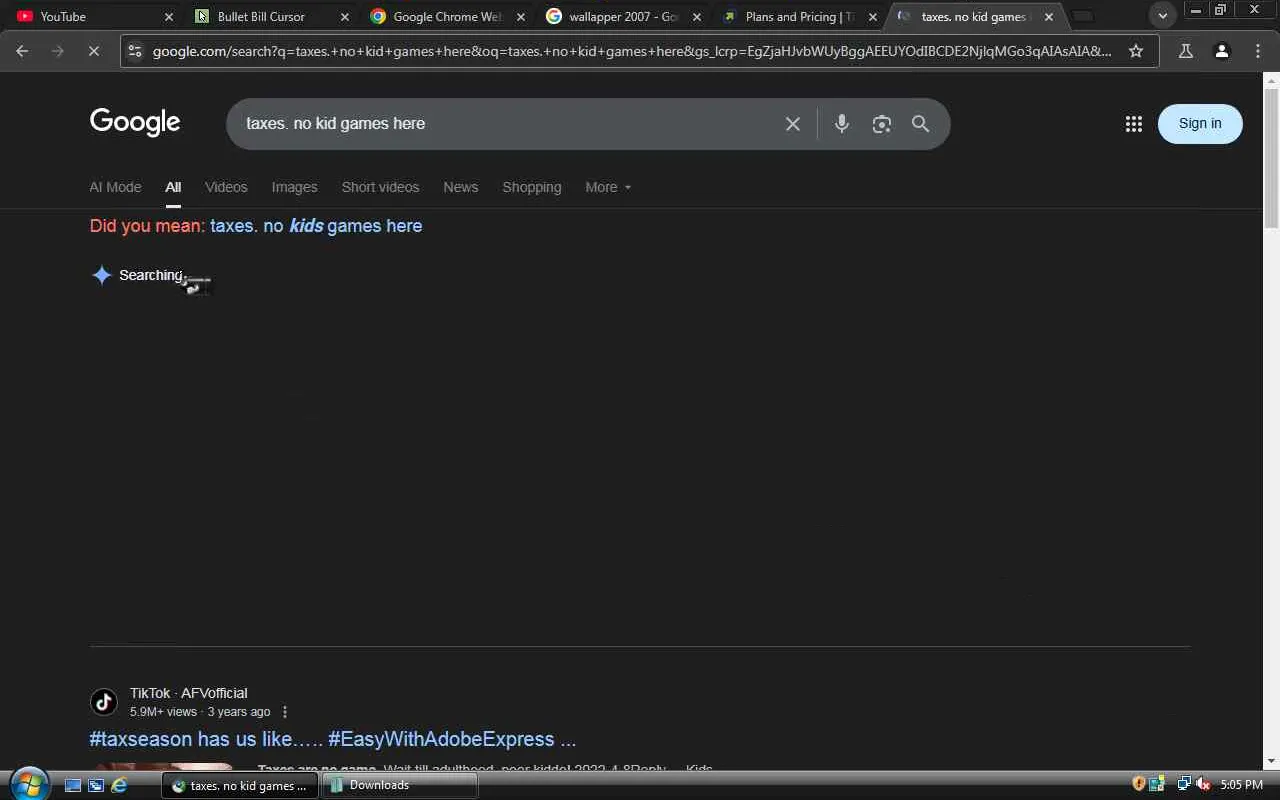Start a voice search with the microphone
Image resolution: width=1280 pixels, height=800 pixels.
(842, 124)
